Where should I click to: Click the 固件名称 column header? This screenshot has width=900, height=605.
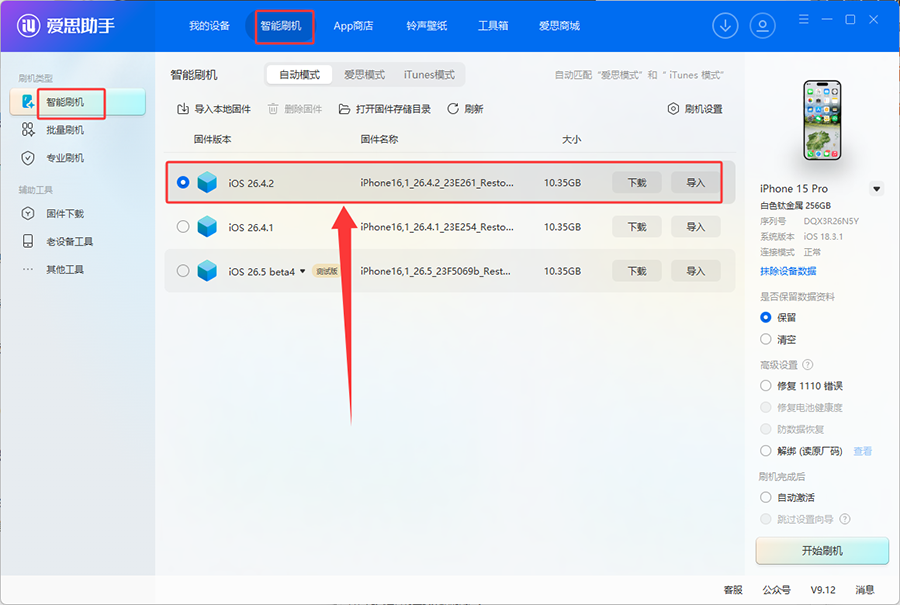(379, 139)
